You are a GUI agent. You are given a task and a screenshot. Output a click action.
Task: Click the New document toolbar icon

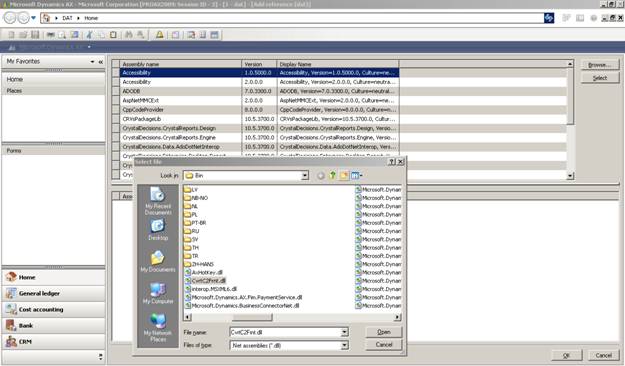tap(12, 35)
